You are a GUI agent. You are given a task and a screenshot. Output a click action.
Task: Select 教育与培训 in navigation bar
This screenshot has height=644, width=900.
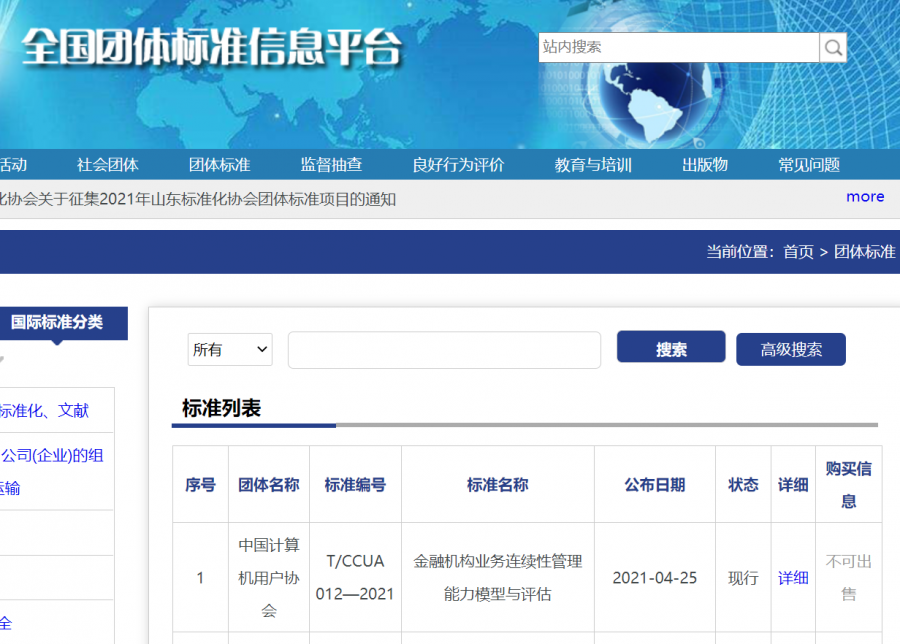593,165
